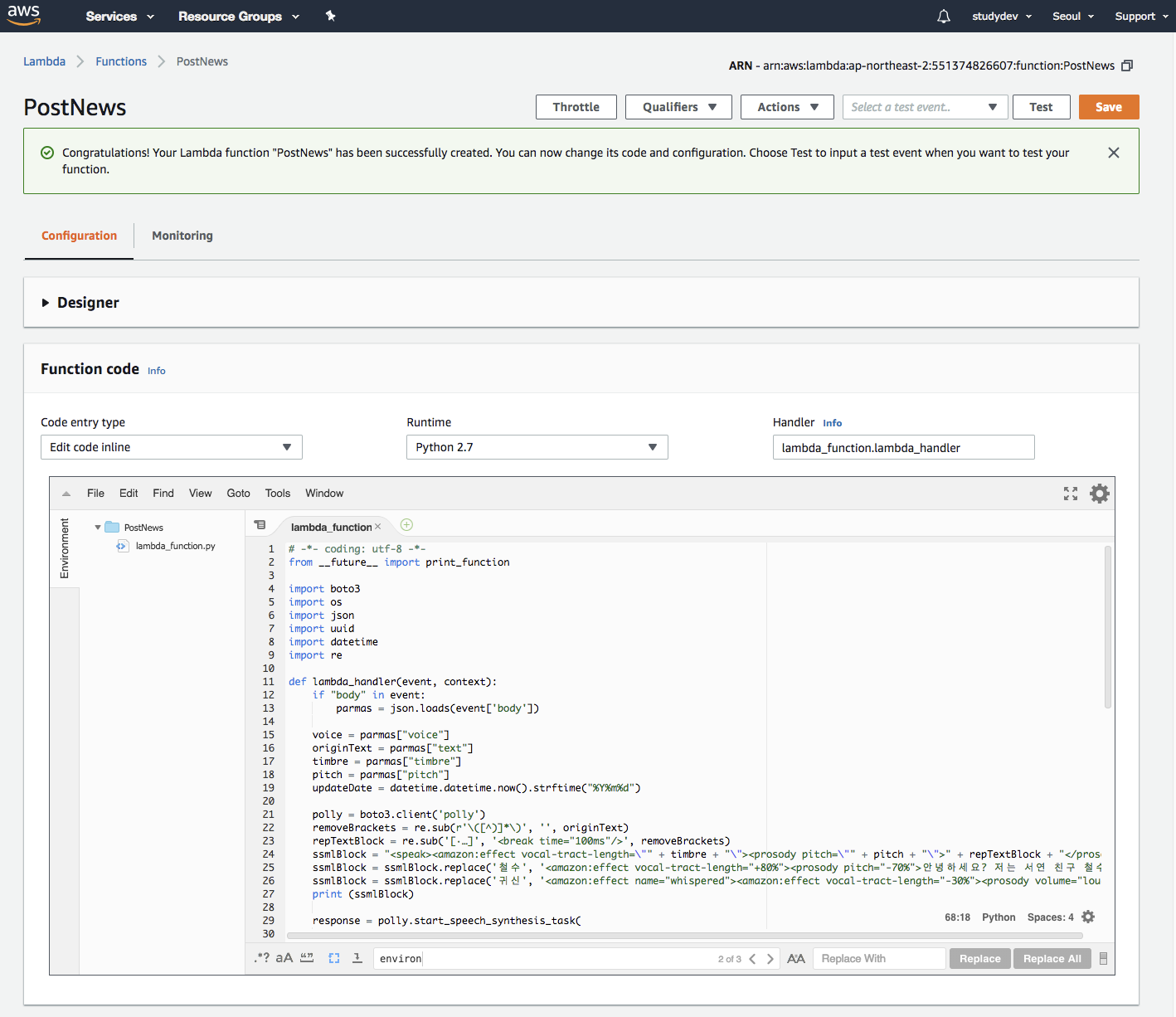The height and width of the screenshot is (1017, 1176).
Task: Toggle whole words search option
Action: pyautogui.click(x=307, y=957)
